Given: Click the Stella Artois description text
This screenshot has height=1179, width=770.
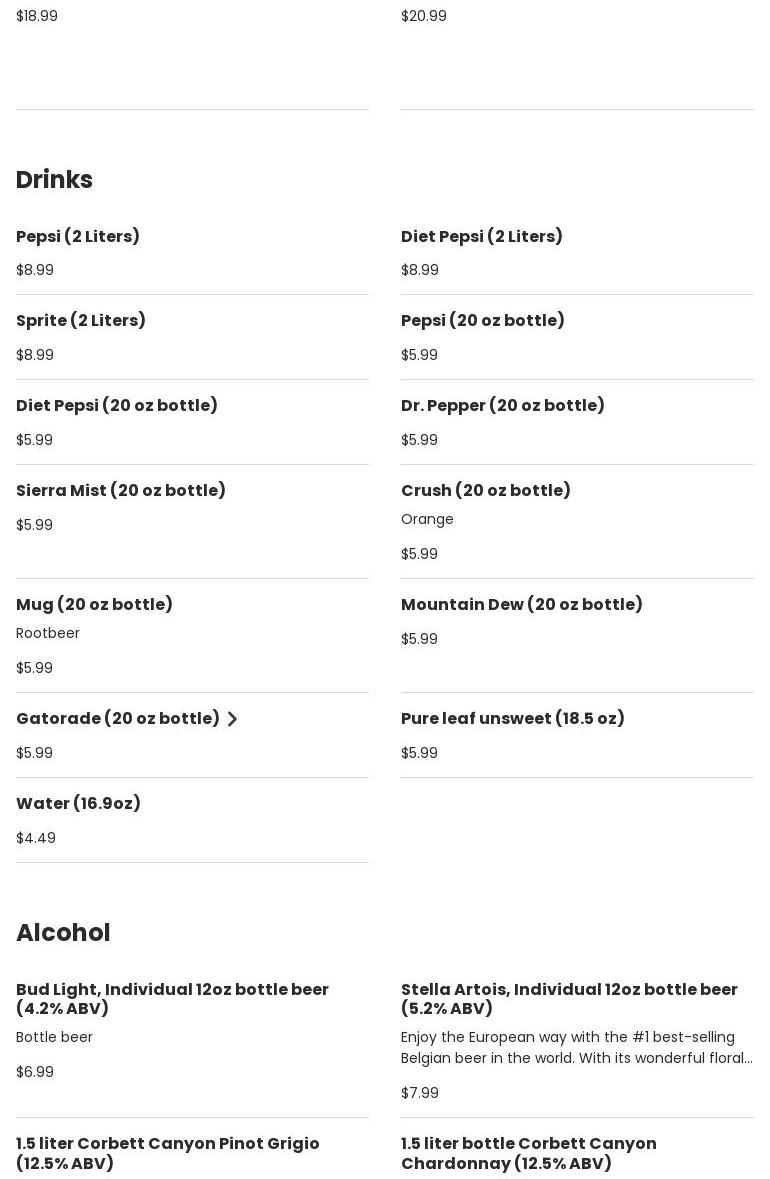Looking at the screenshot, I should tap(576, 1048).
